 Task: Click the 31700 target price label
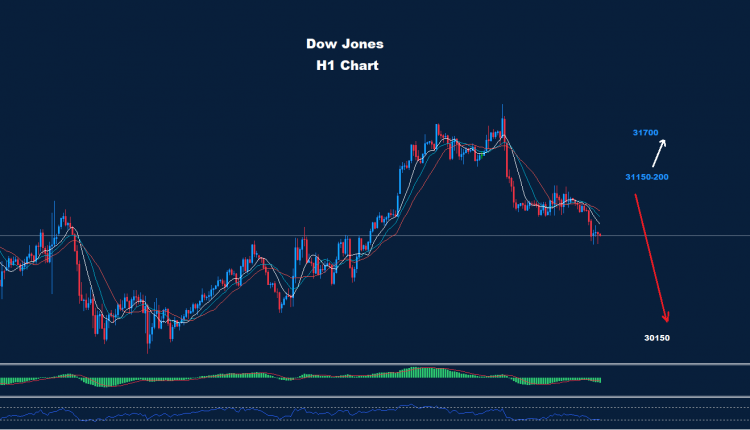(645, 132)
